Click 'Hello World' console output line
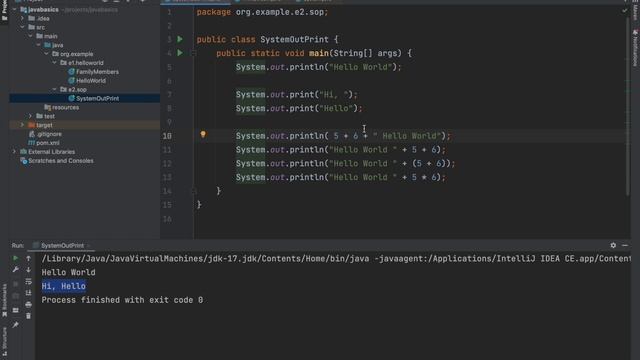640x360 pixels. 69,272
